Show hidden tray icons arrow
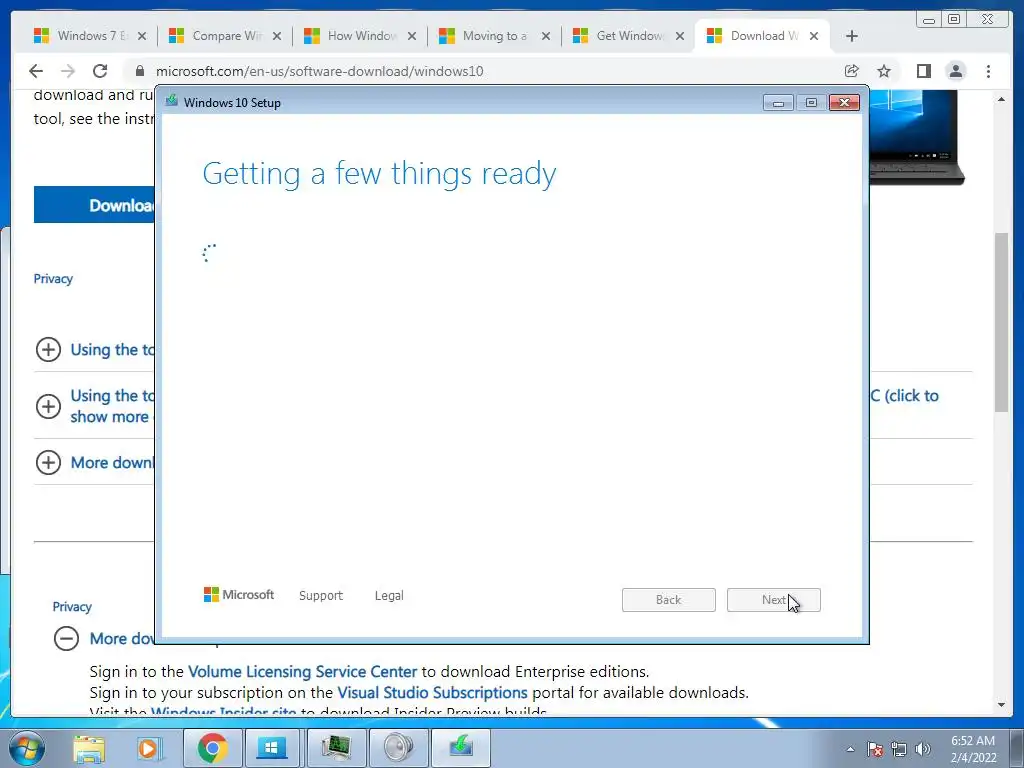The height and width of the screenshot is (768, 1024). [850, 749]
